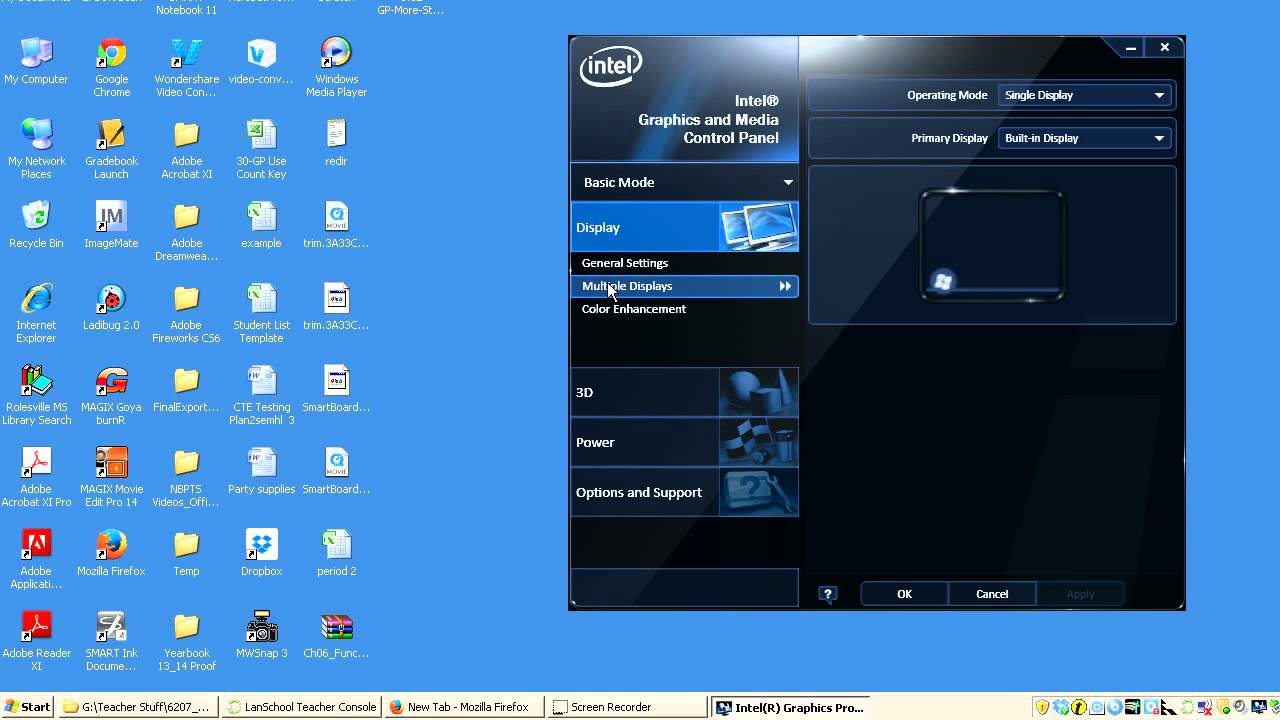Select General Settings under Display
The width and height of the screenshot is (1280, 720).
coord(625,263)
